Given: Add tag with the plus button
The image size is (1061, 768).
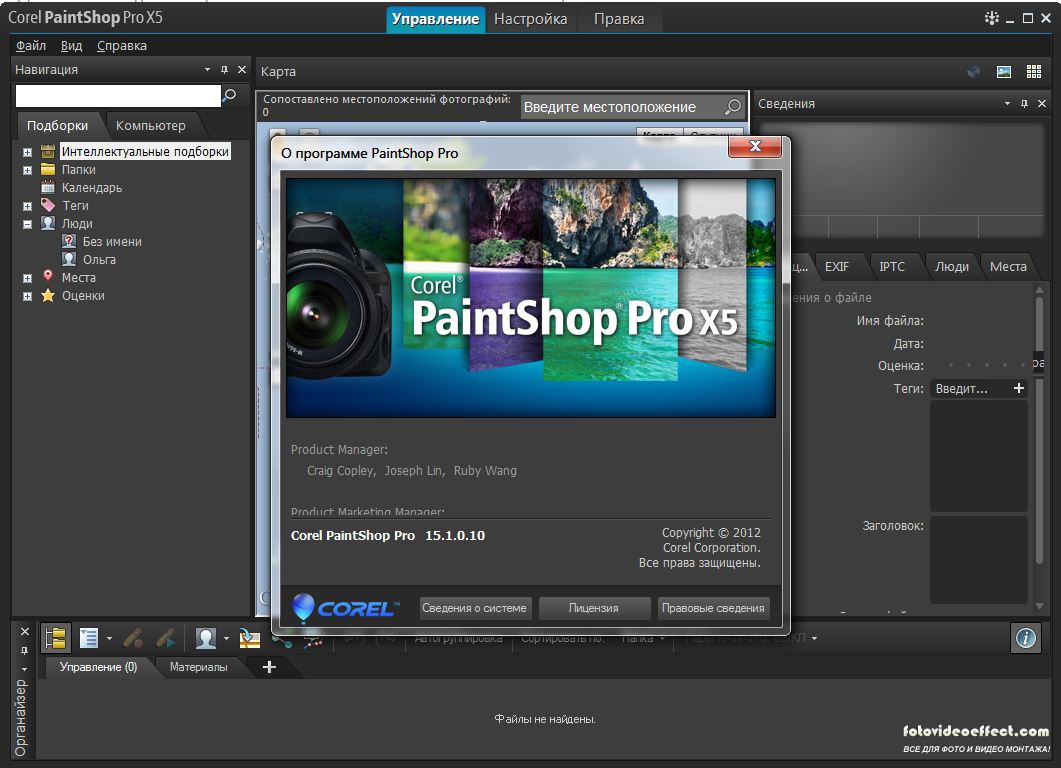Looking at the screenshot, I should coord(1018,388).
